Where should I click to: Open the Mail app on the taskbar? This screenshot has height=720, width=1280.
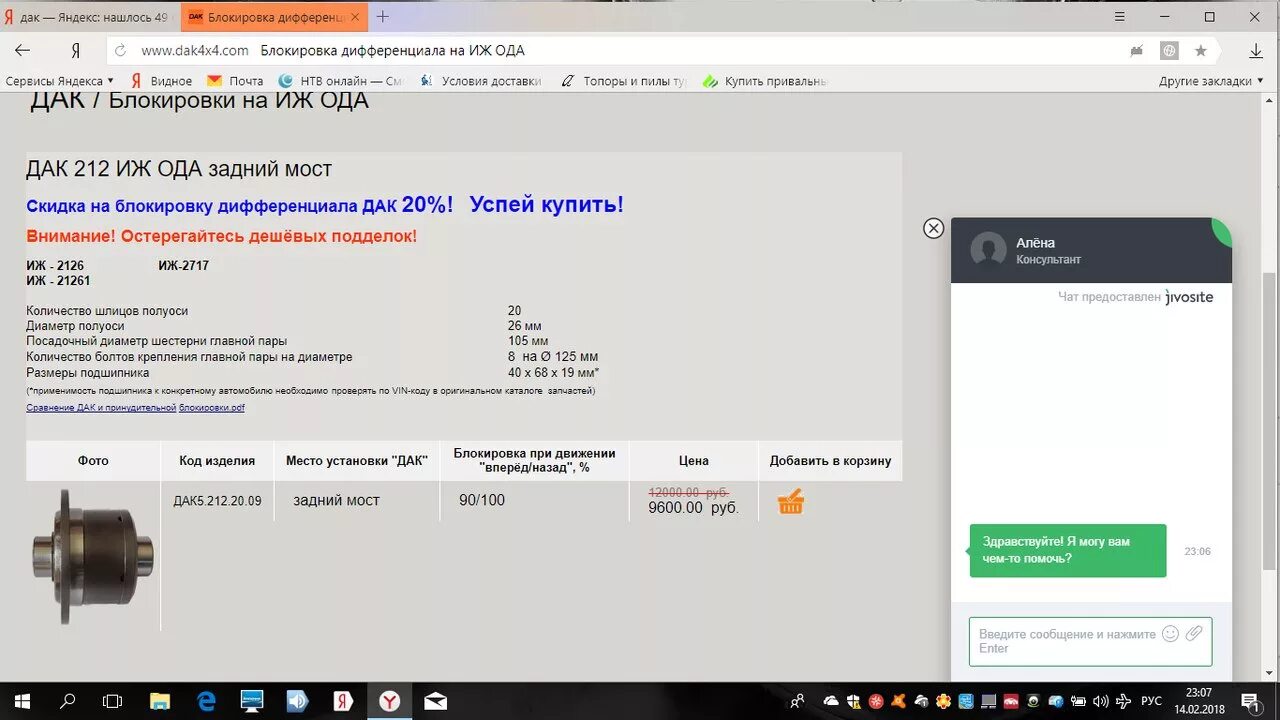435,701
